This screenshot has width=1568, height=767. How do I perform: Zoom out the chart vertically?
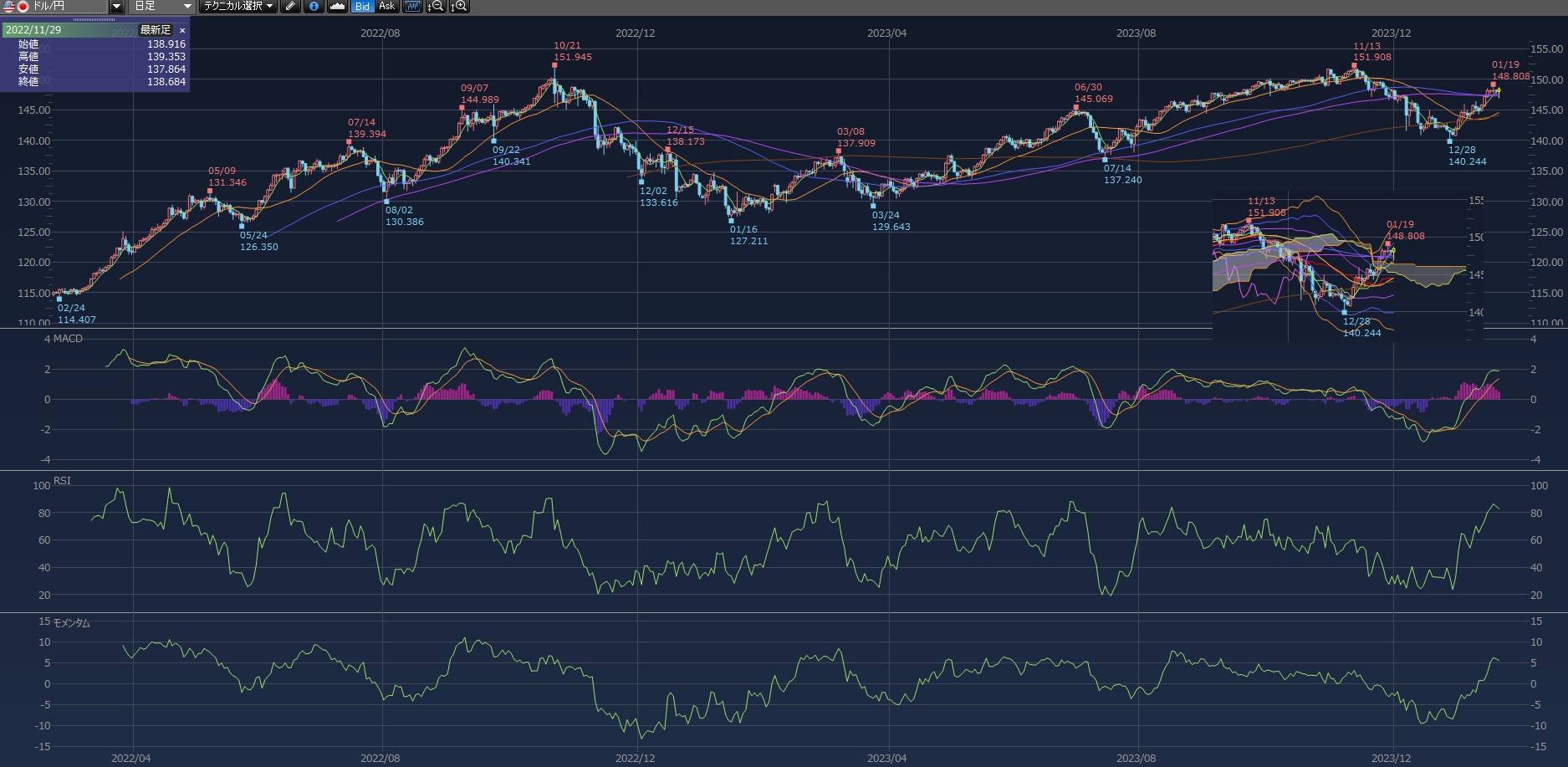point(436,7)
